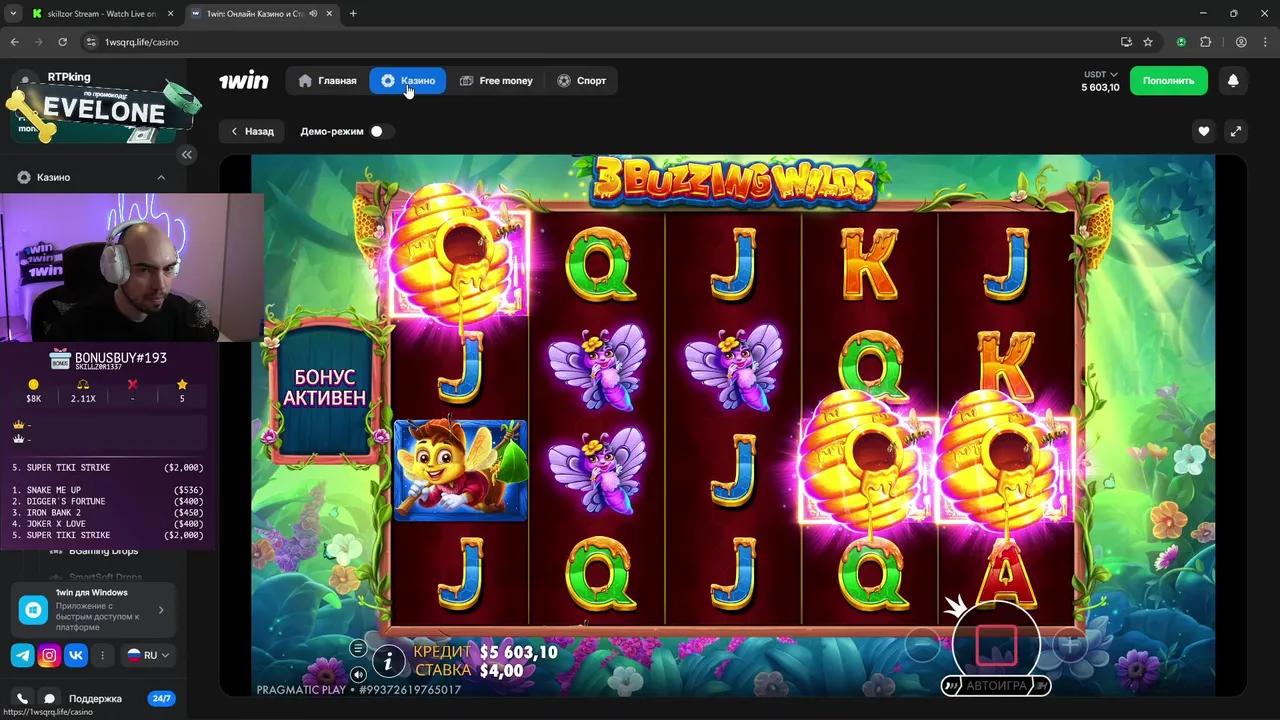Switch to the Спорт tab
The height and width of the screenshot is (720, 1280).
pos(581,81)
